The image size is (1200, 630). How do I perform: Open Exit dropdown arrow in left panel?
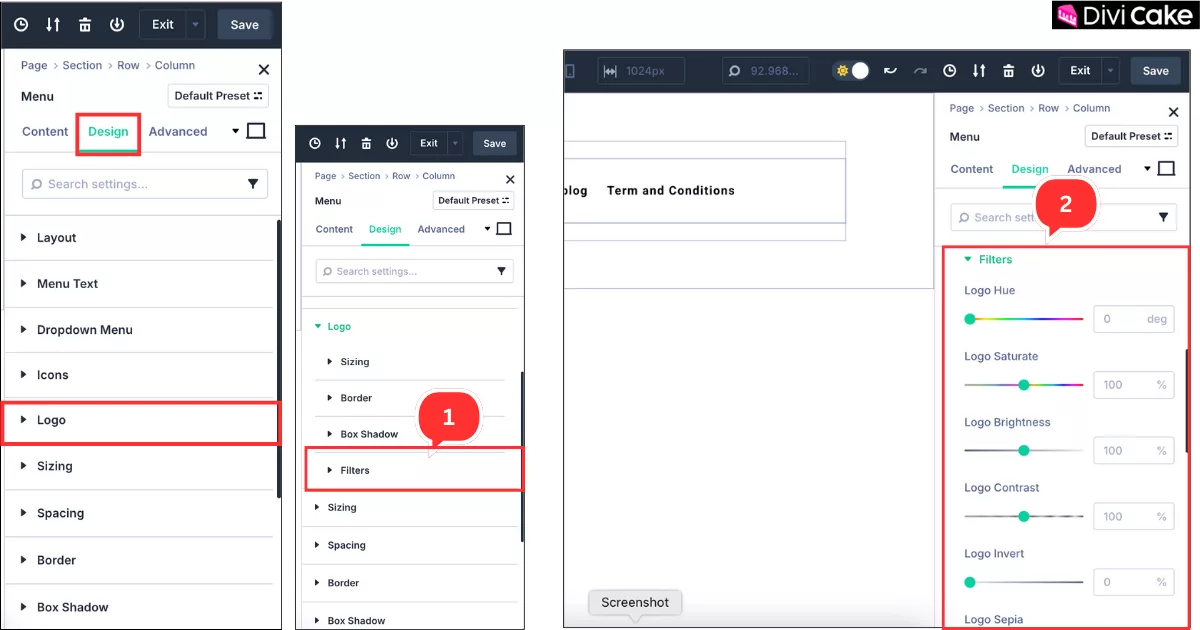point(195,25)
